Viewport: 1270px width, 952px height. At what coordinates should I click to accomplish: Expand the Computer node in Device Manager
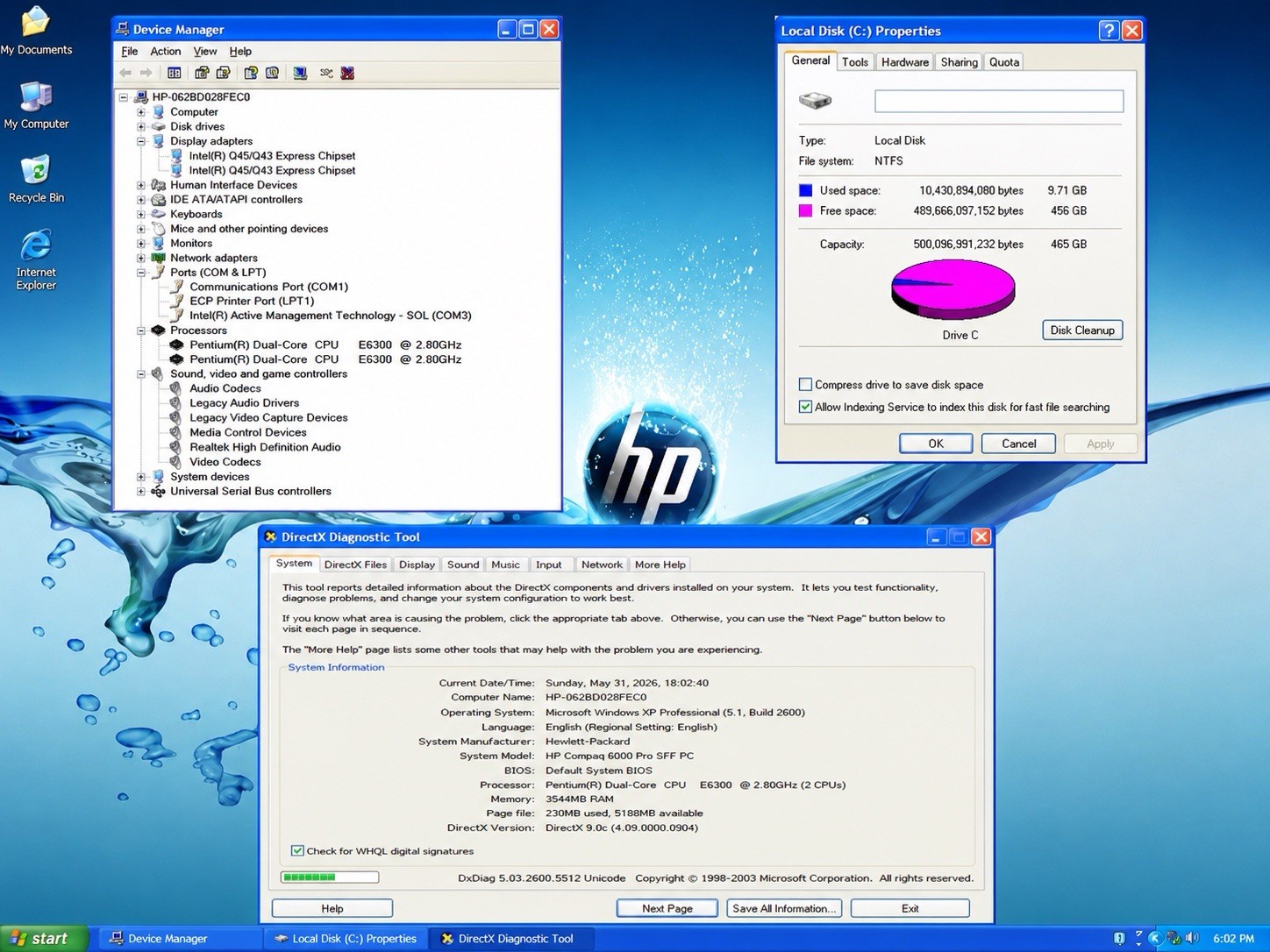tap(140, 112)
